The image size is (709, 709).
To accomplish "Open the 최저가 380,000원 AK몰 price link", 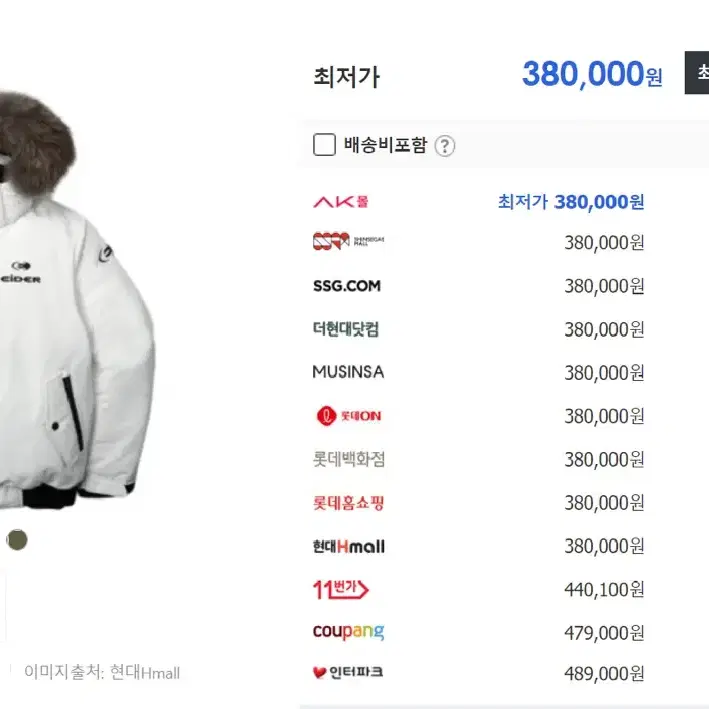I will 571,202.
